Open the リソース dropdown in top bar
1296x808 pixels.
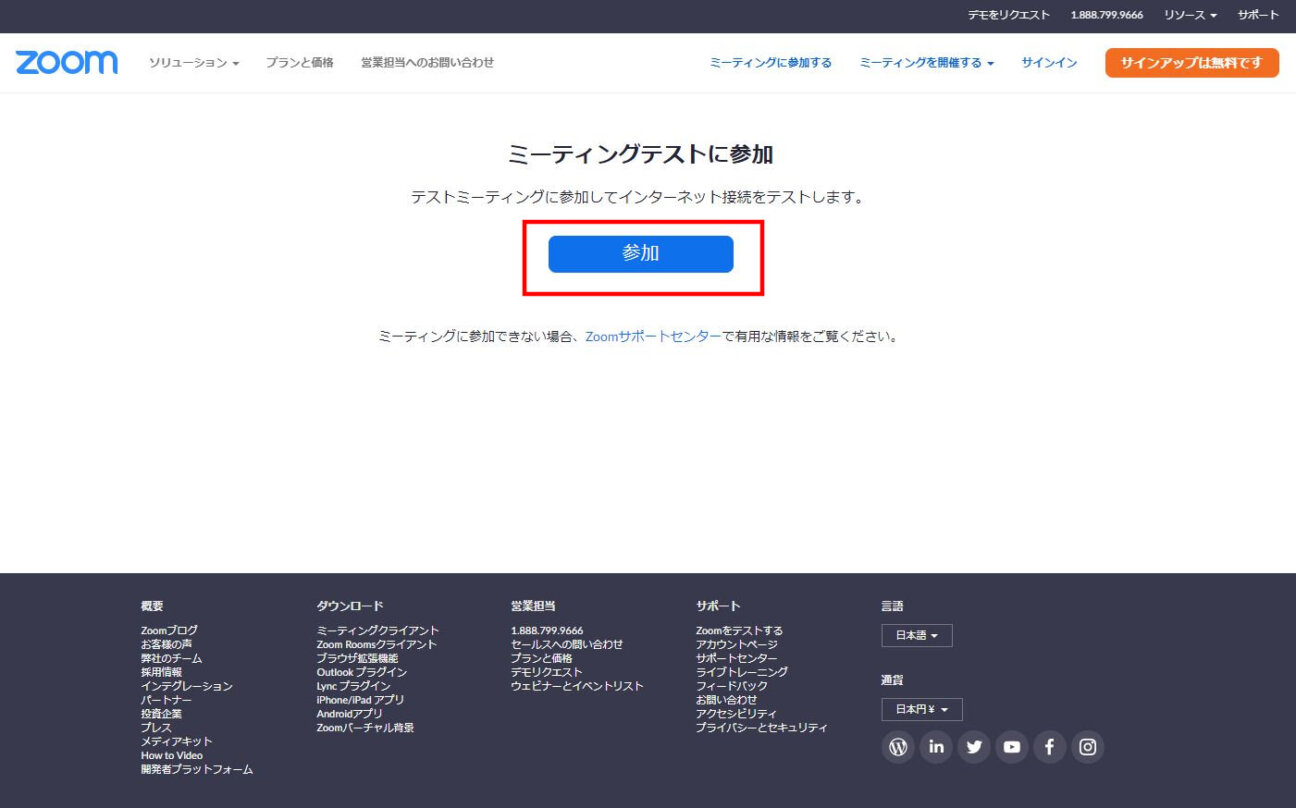point(1190,16)
